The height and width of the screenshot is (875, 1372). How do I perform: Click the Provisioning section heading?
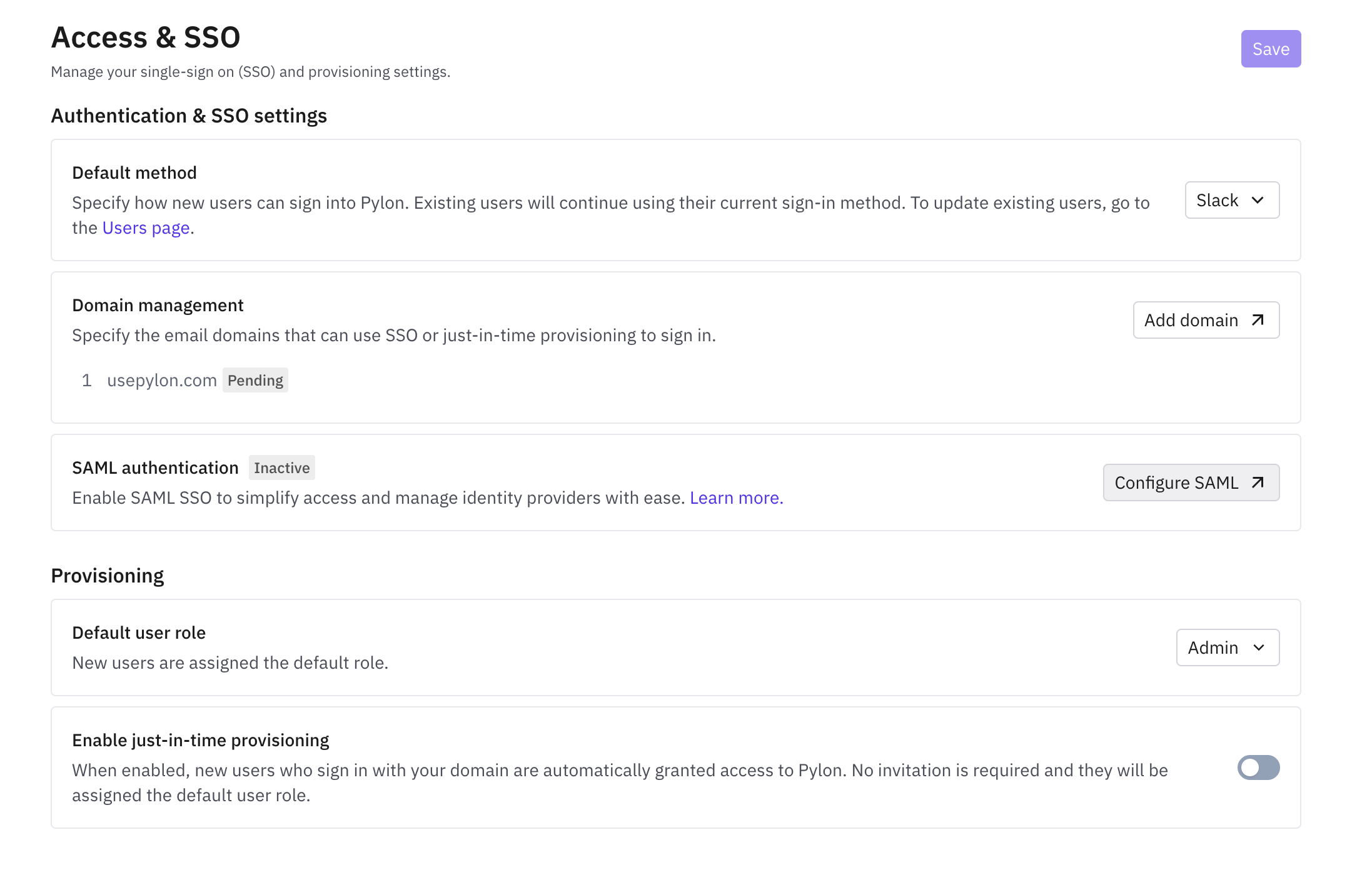(x=108, y=575)
